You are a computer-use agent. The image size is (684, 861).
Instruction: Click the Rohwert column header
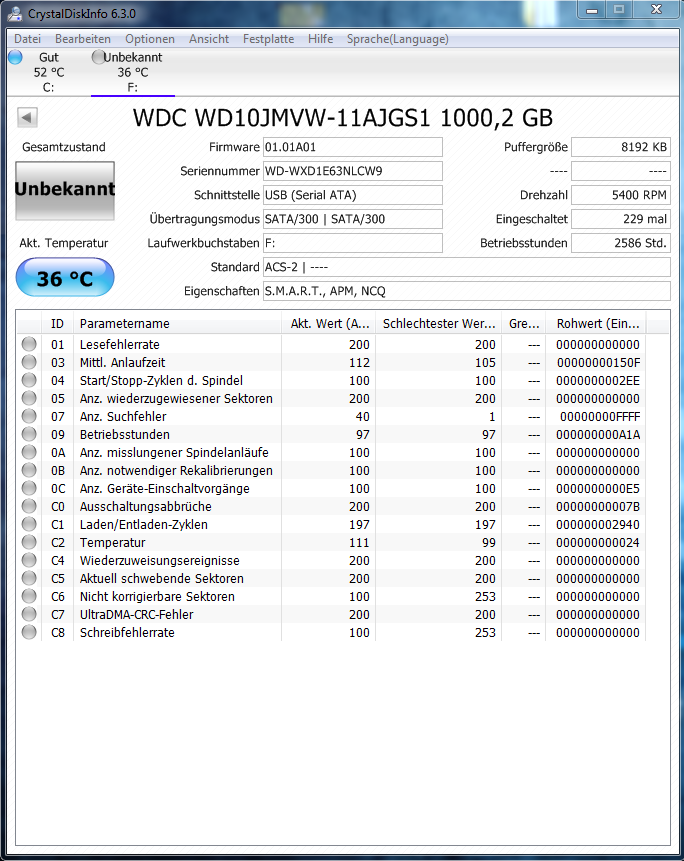coord(596,323)
